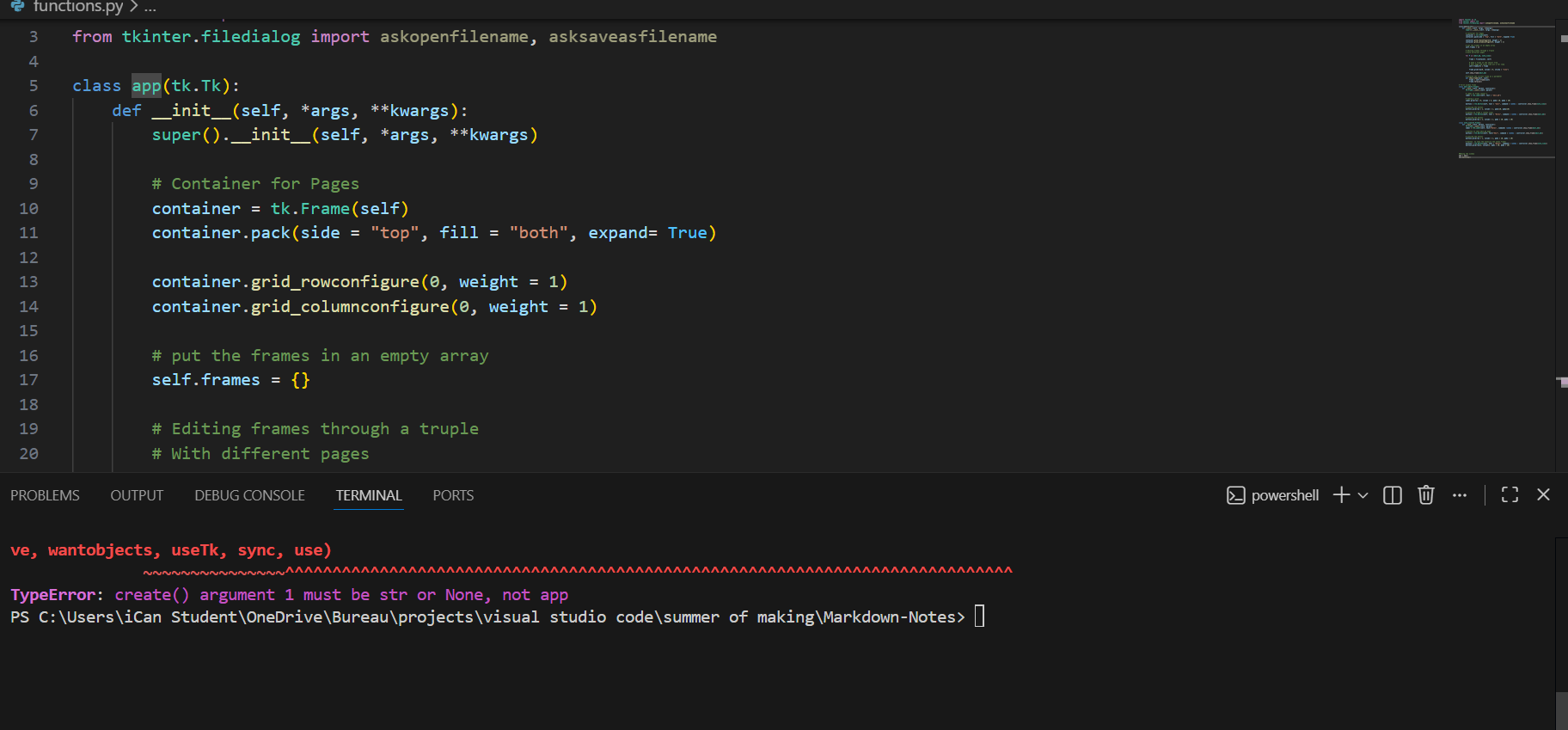This screenshot has width=1568, height=730.
Task: Click the Python file icon in breadcrumb
Action: pos(17,6)
